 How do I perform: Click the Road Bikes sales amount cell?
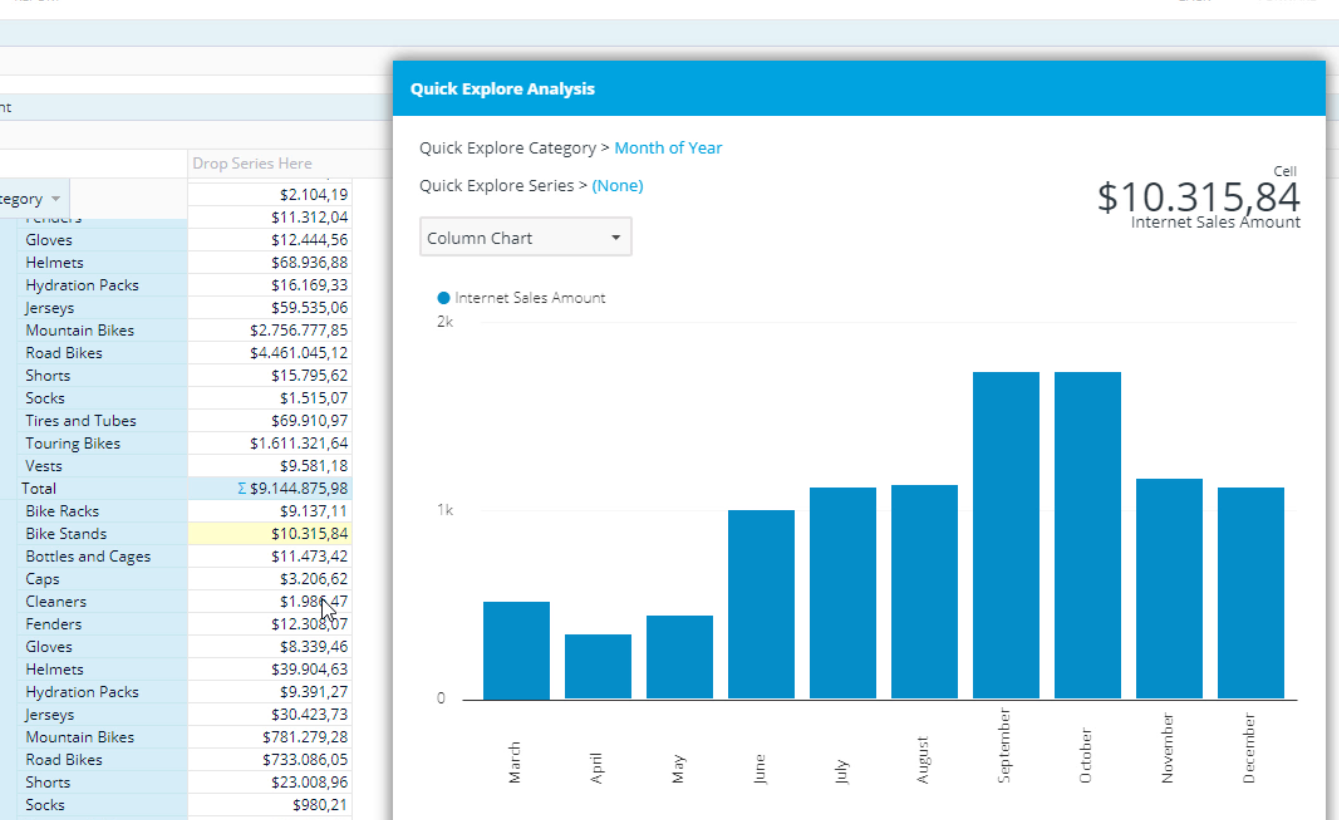[x=300, y=352]
